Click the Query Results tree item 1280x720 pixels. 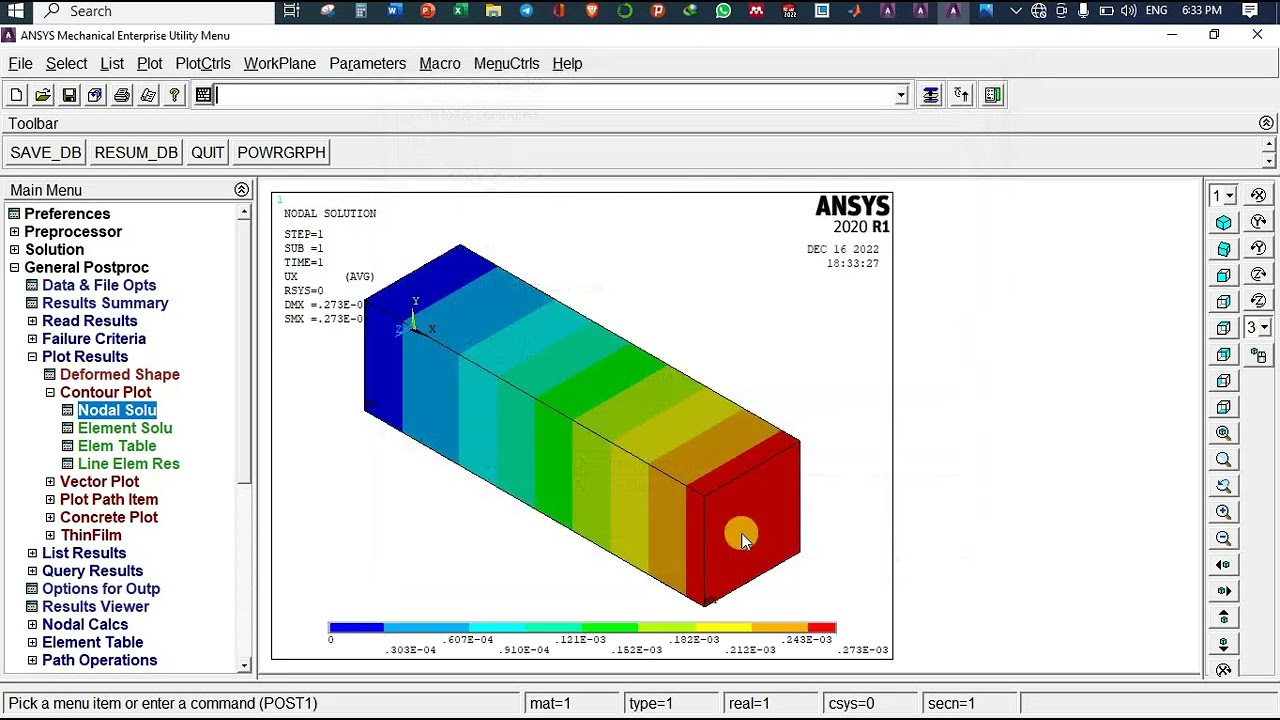[92, 571]
